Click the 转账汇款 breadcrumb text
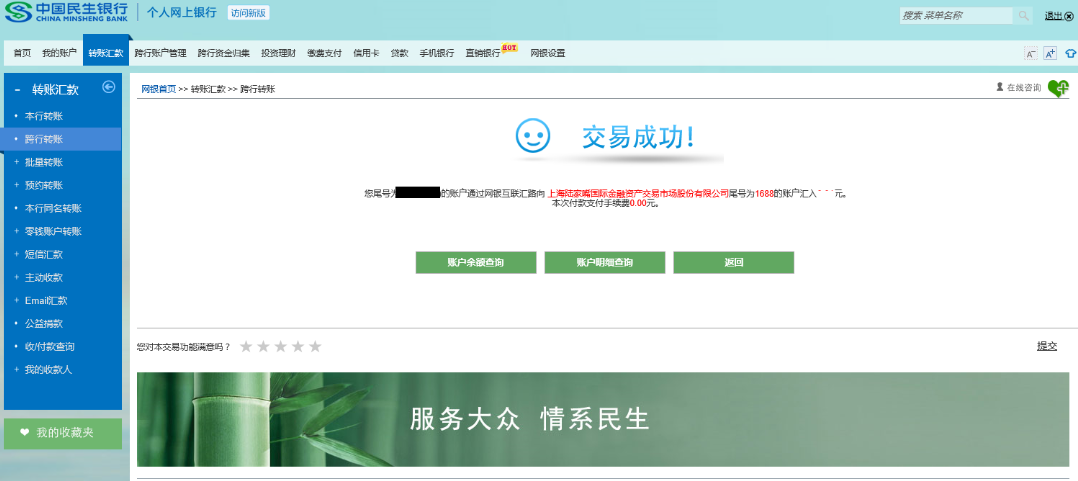Image resolution: width=1078 pixels, height=481 pixels. pos(208,89)
